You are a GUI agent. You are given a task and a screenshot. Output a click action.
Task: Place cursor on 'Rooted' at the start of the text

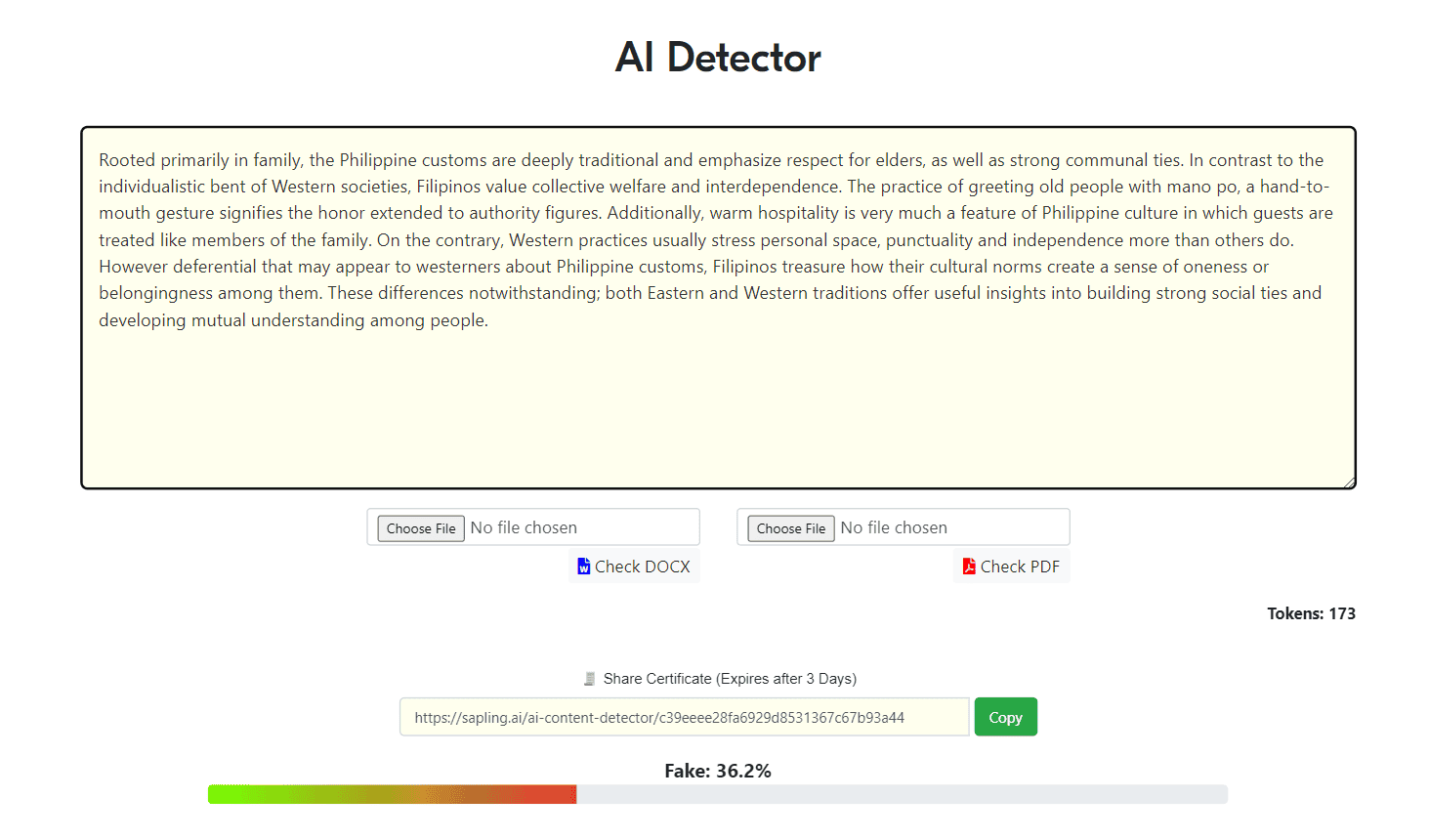pos(125,160)
